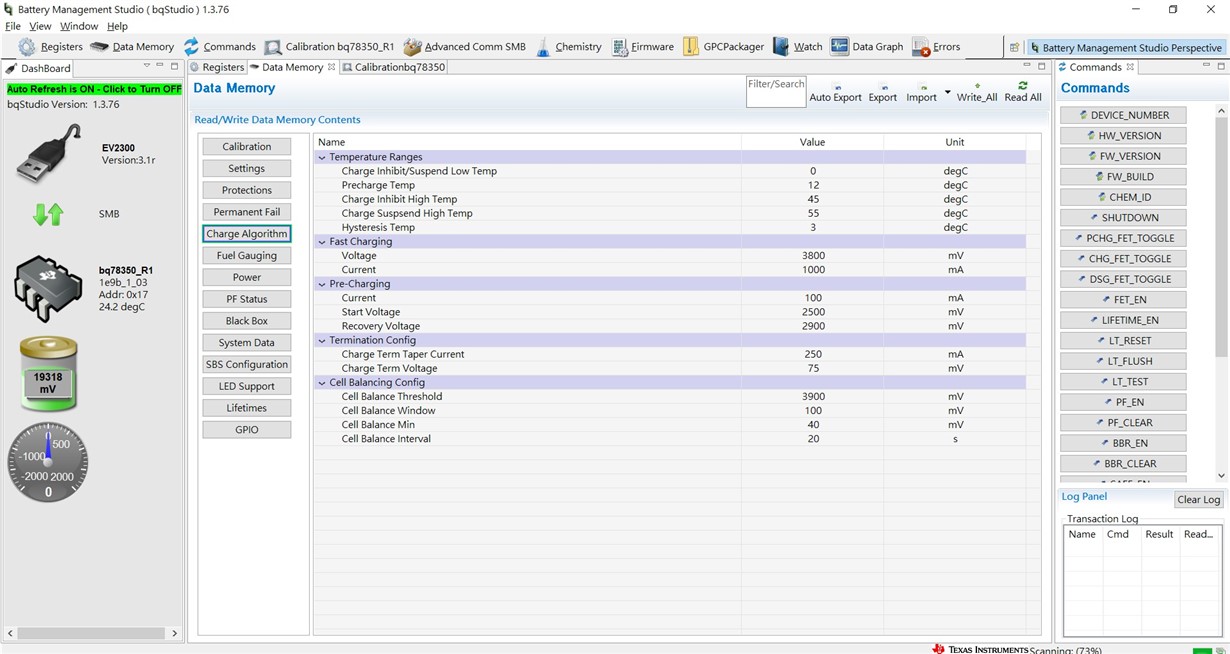1230x654 pixels.
Task: Open the Data Graph tool
Action: [x=866, y=47]
